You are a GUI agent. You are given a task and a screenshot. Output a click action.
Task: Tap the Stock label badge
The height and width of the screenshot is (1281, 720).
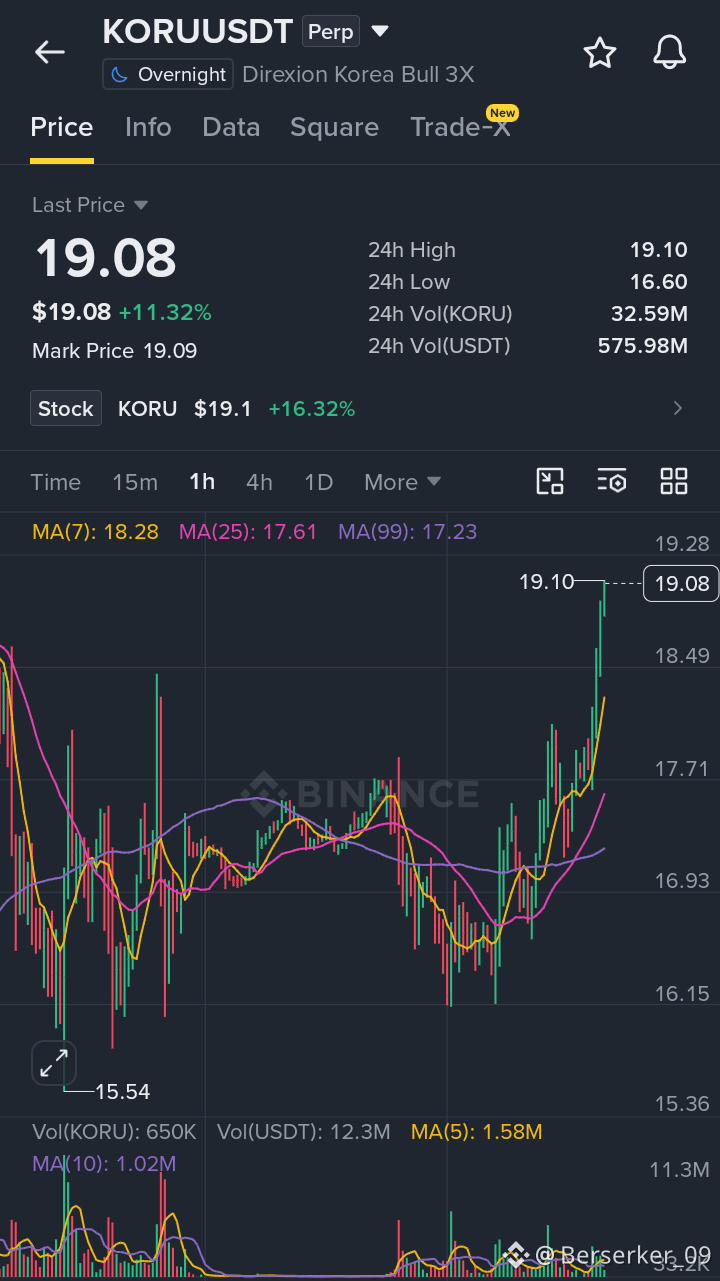pos(66,408)
